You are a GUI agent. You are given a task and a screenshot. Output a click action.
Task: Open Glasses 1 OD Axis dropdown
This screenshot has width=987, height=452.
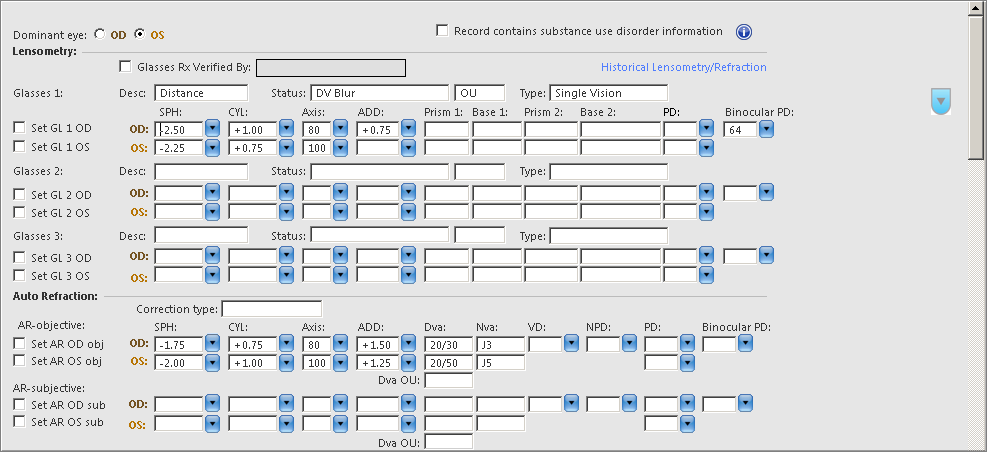point(341,129)
